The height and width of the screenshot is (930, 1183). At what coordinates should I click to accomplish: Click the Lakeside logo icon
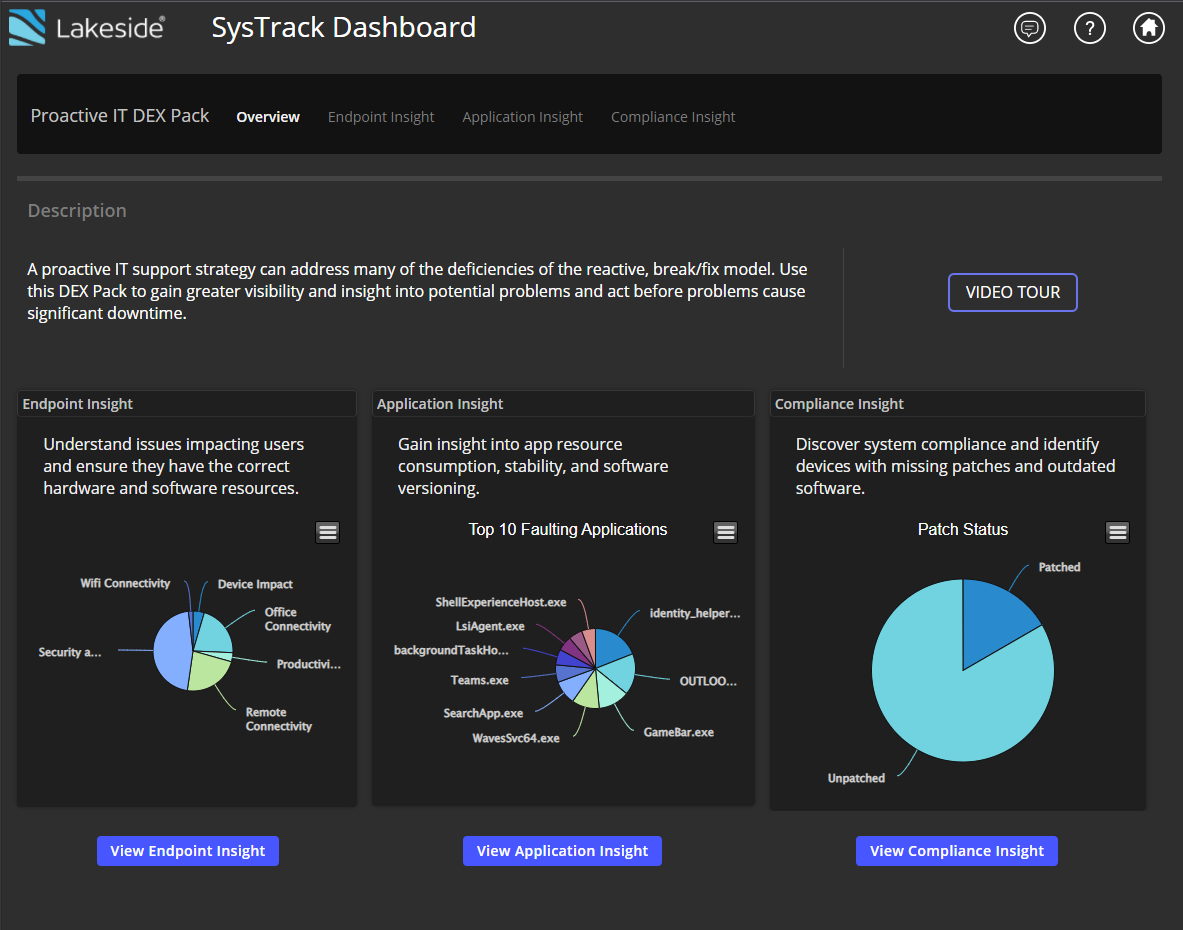27,27
